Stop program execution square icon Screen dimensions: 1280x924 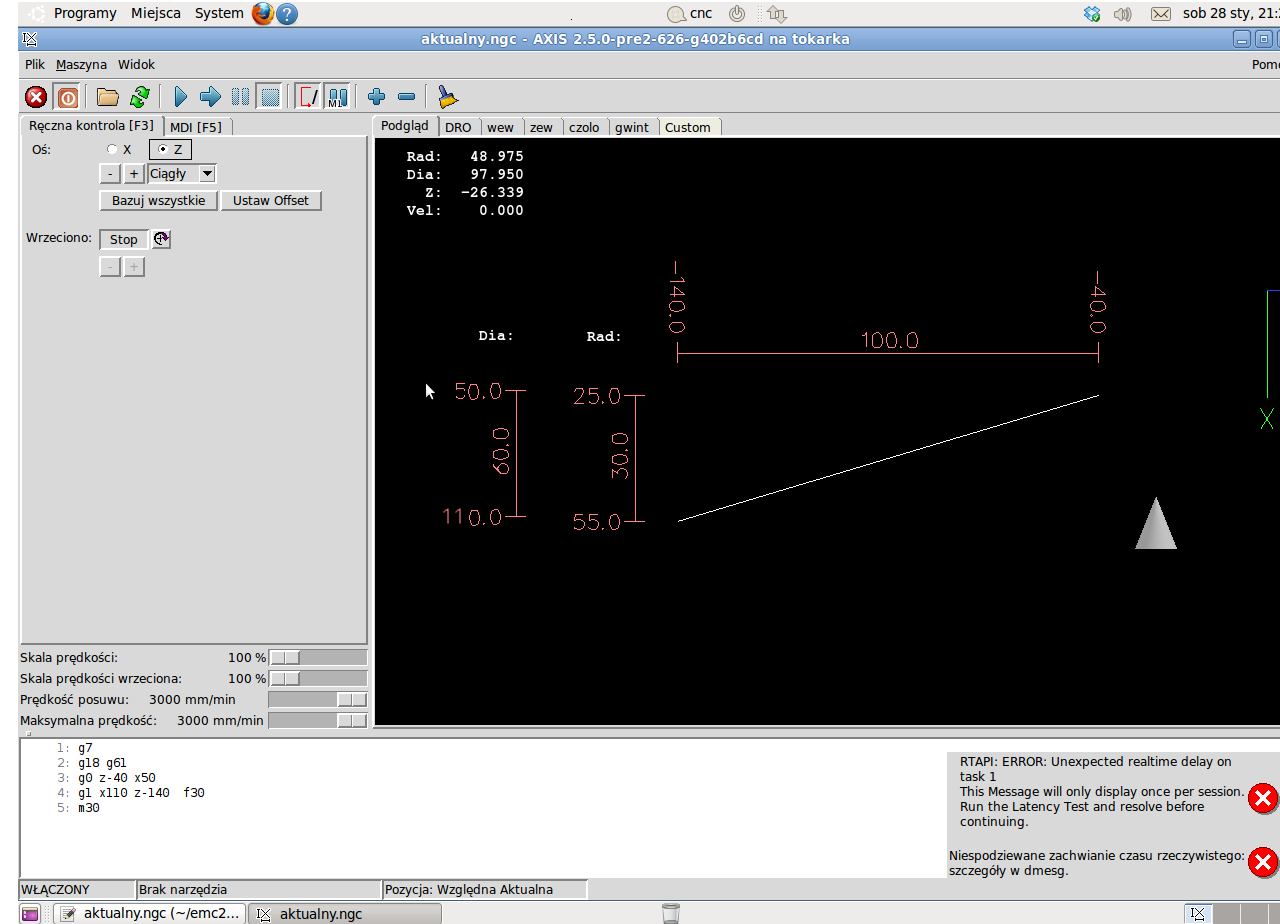(269, 97)
